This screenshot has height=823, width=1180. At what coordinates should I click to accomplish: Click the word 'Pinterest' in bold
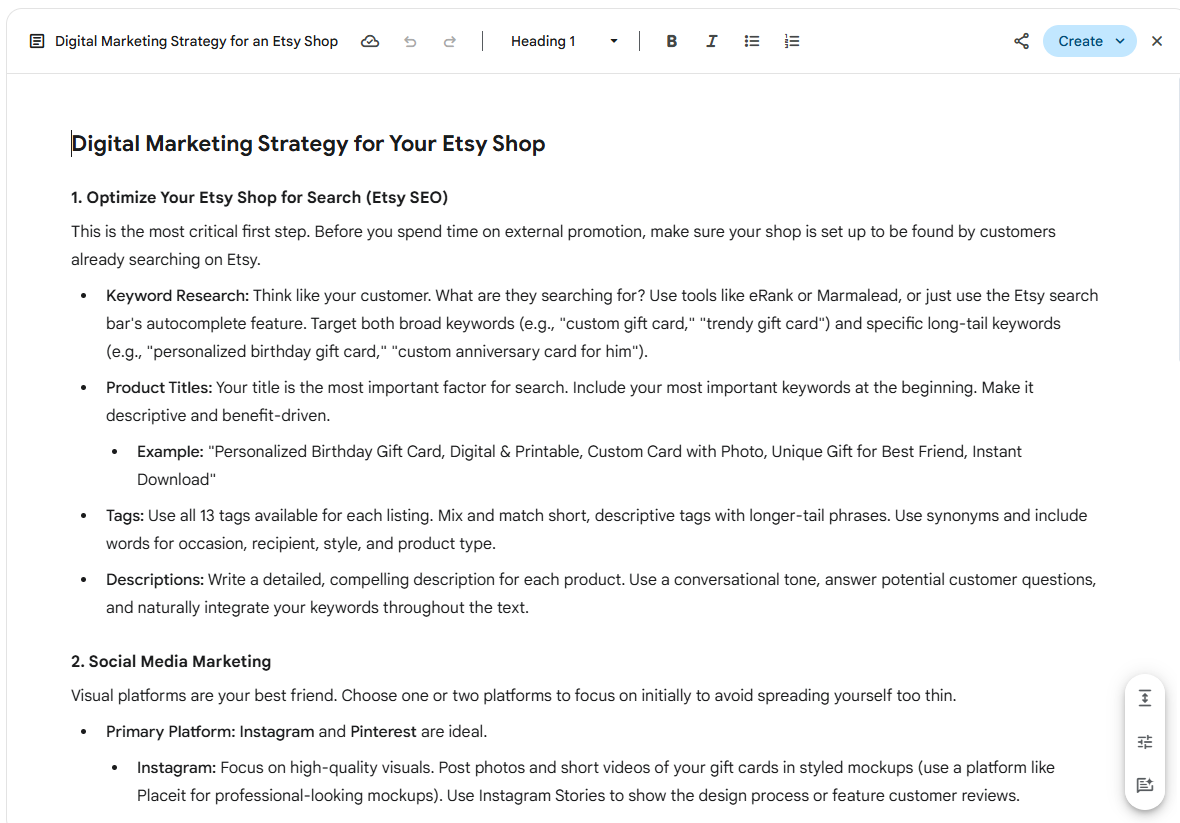click(x=383, y=731)
